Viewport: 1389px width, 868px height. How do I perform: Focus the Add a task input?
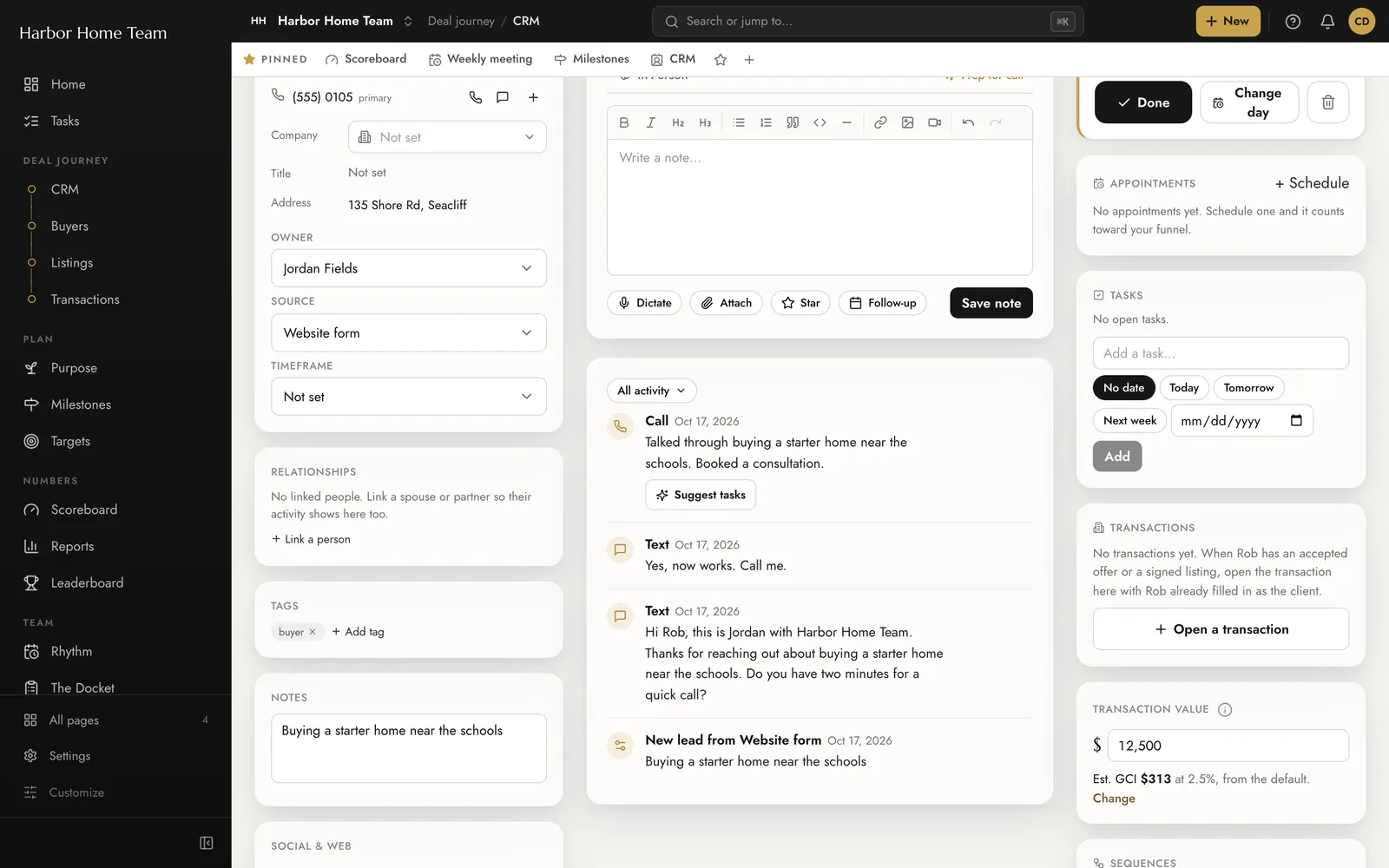pyautogui.click(x=1221, y=353)
